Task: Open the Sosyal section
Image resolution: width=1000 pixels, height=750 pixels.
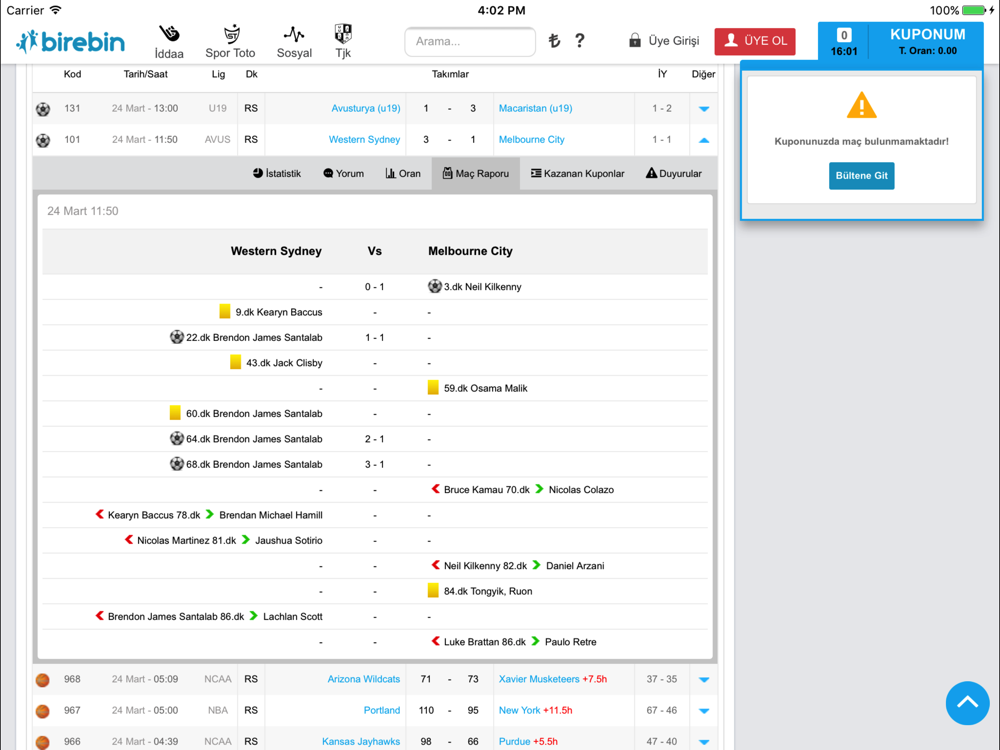Action: 294,42
